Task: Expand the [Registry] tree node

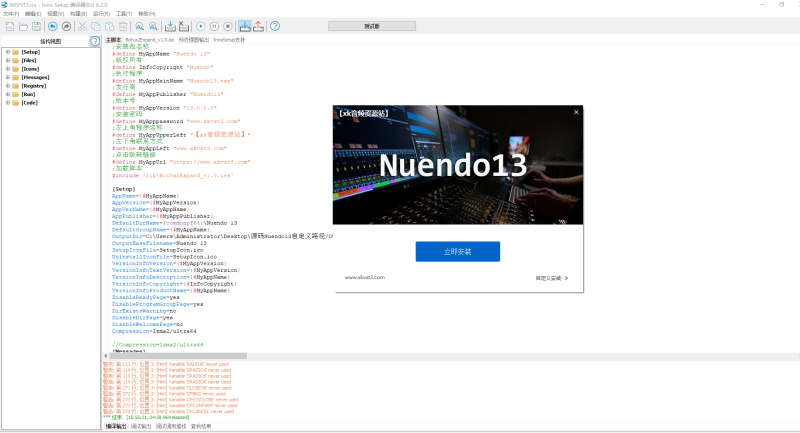Action: (8, 86)
